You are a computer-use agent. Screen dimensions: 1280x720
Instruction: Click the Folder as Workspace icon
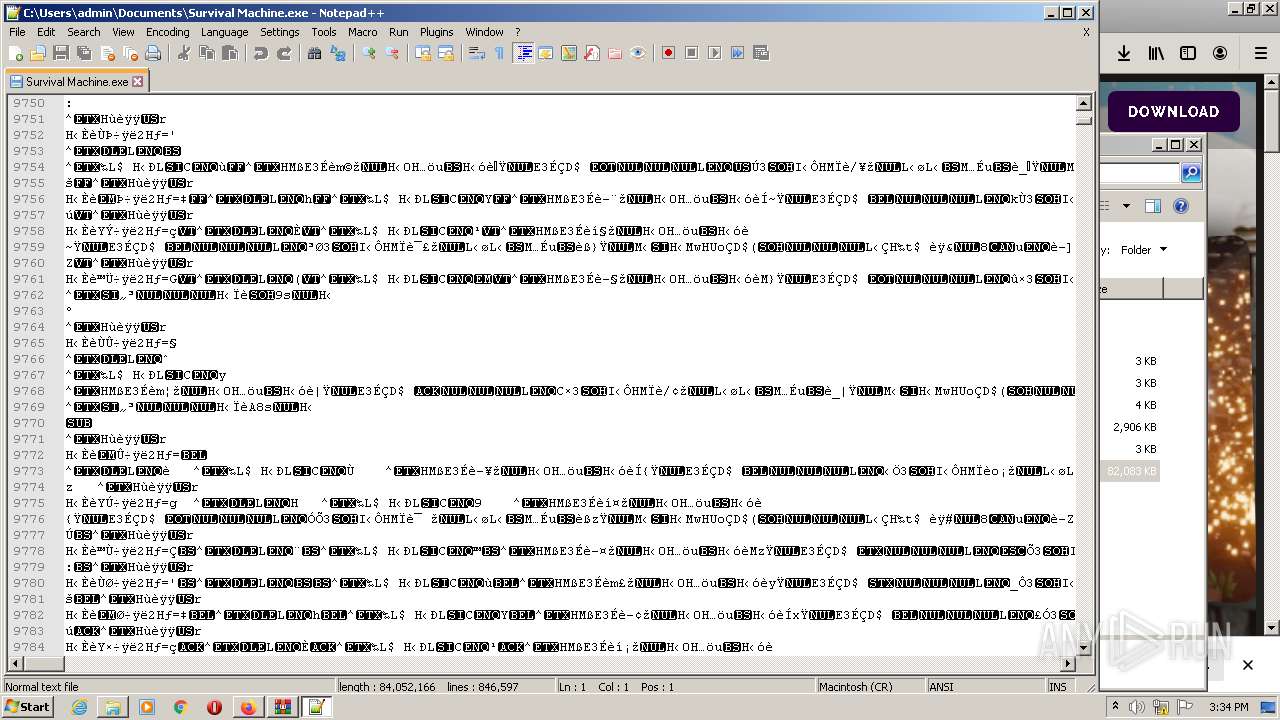pos(615,53)
